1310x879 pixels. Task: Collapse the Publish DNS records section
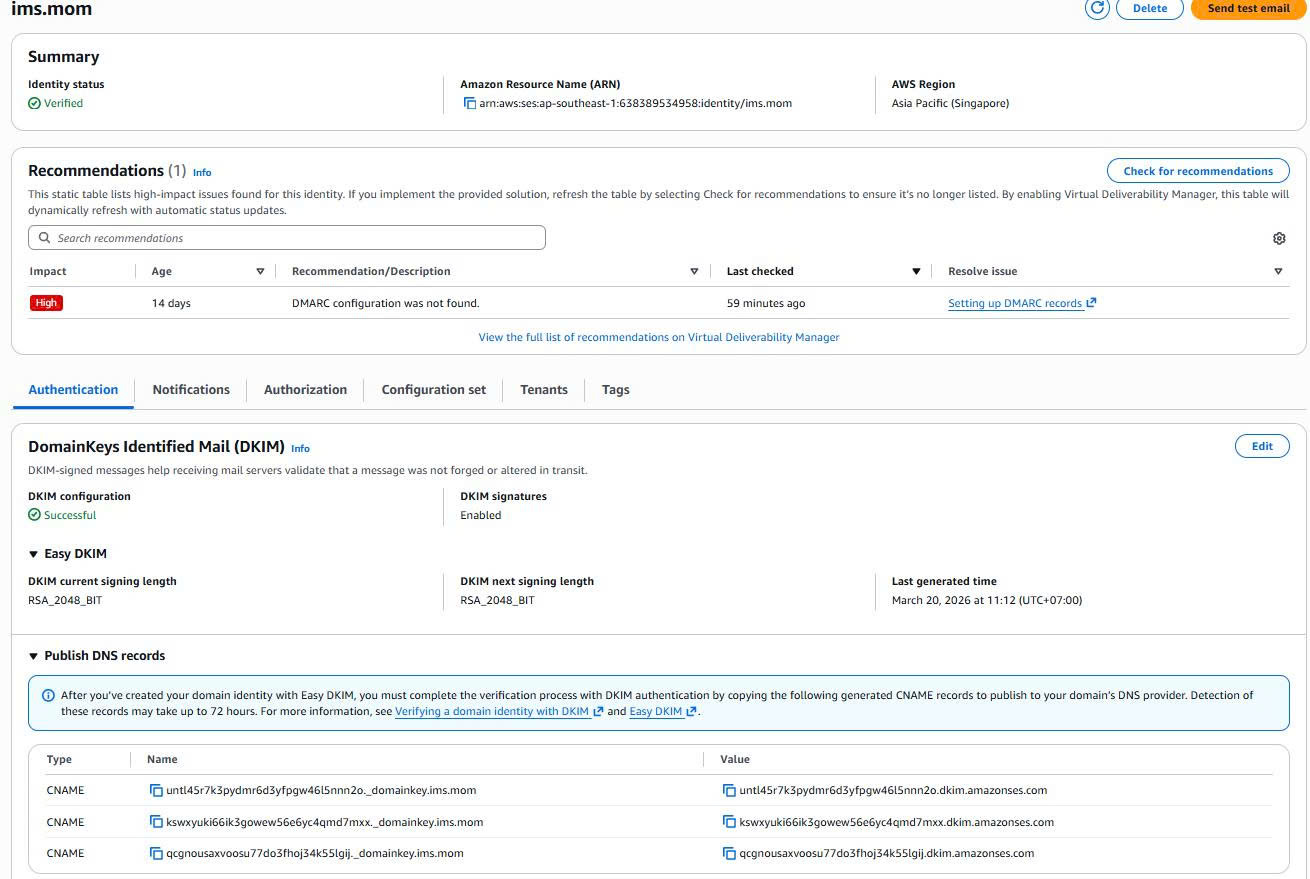(x=35, y=655)
